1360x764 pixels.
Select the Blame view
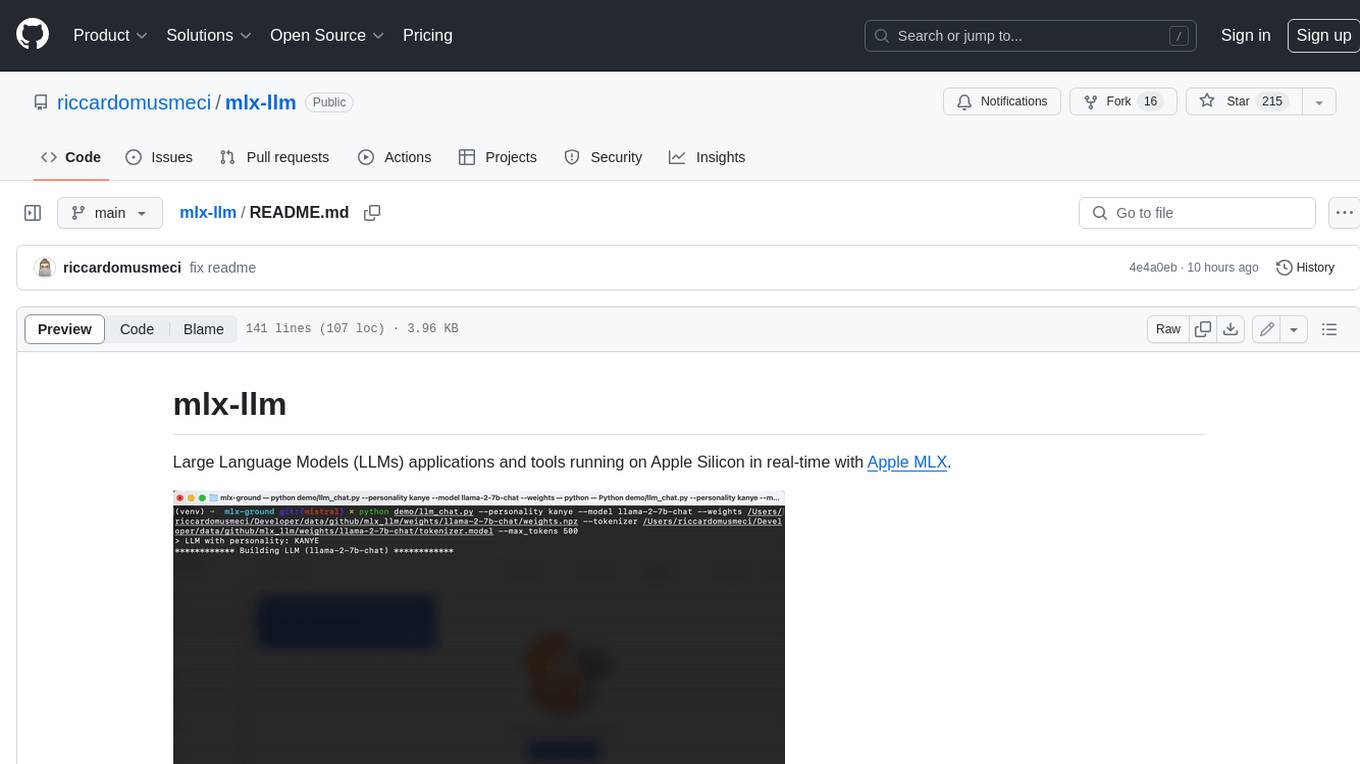tap(203, 329)
